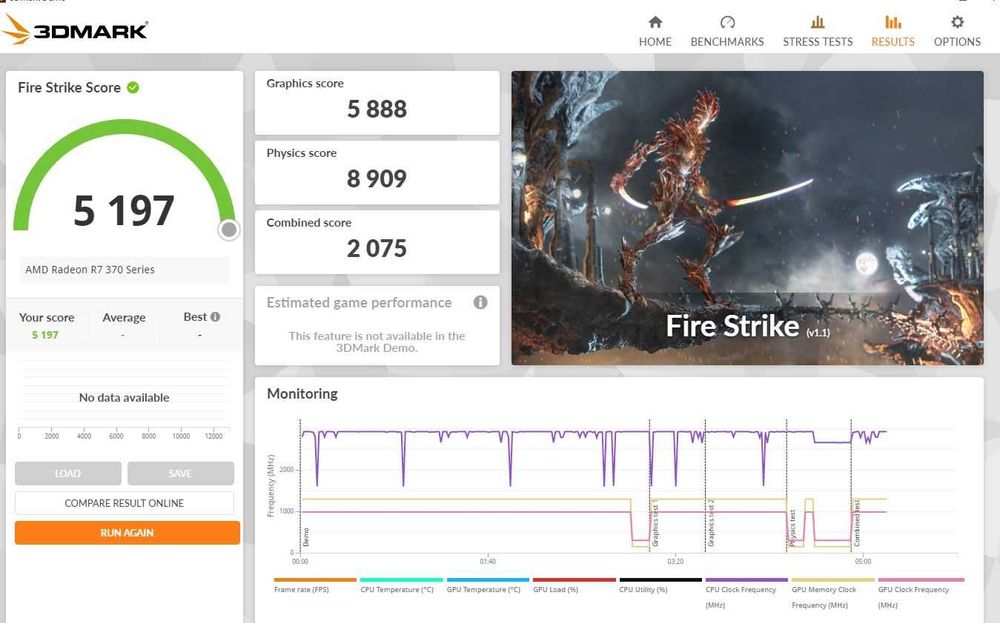Click the Graphics score value 5 888

(x=377, y=109)
